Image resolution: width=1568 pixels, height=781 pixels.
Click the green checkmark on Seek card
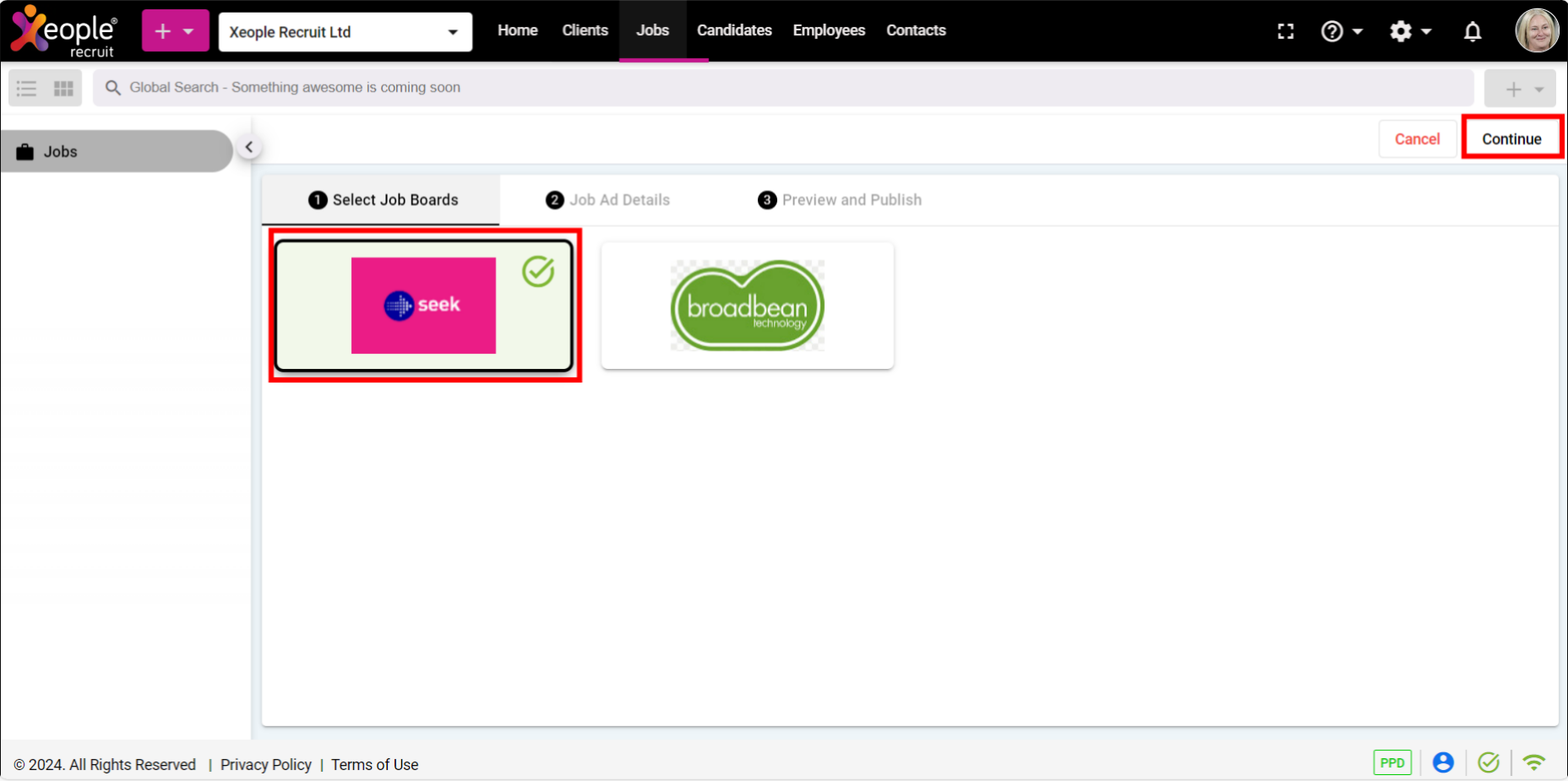coord(538,272)
